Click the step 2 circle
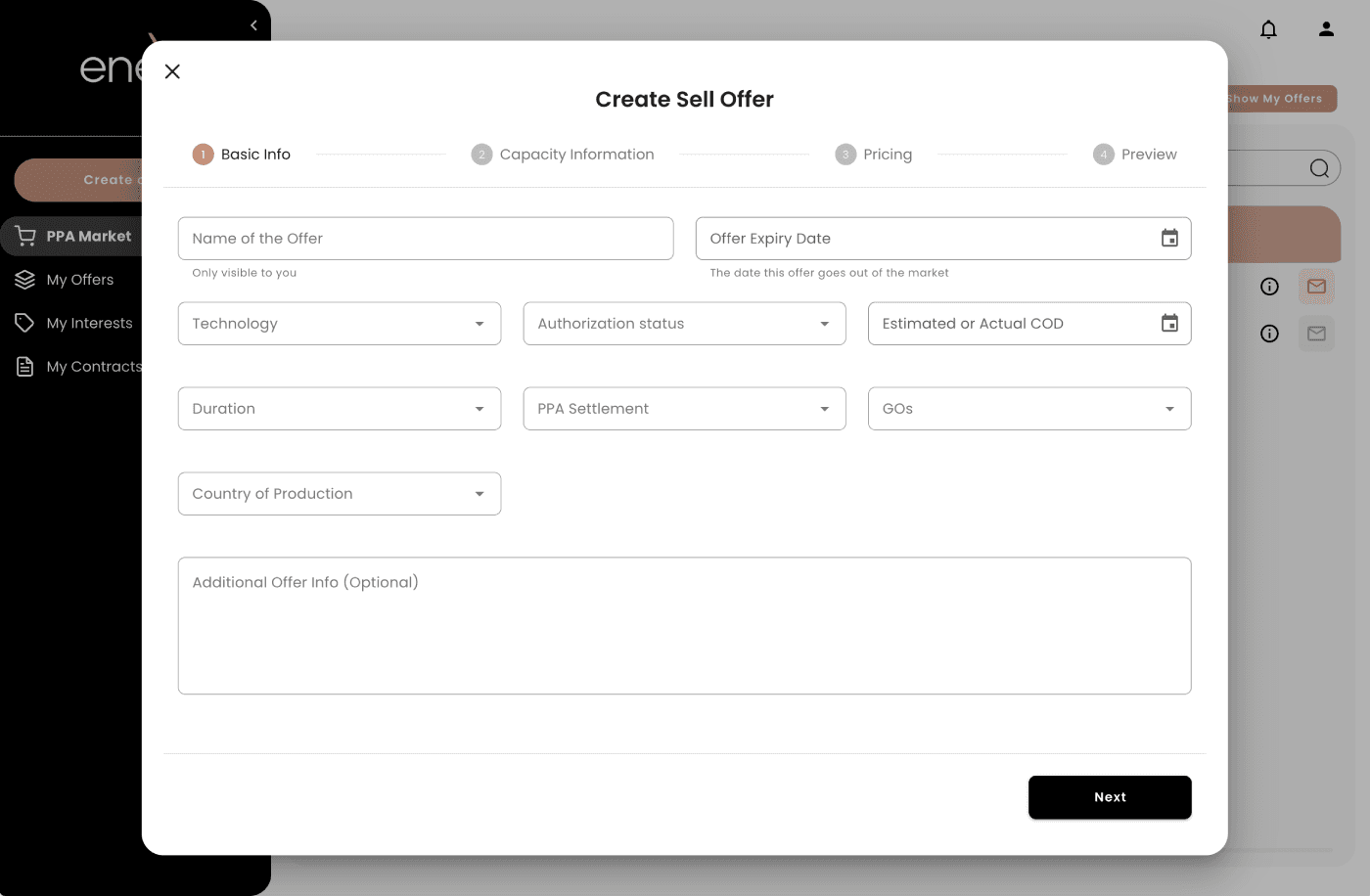Viewport: 1370px width, 896px height. click(x=481, y=155)
